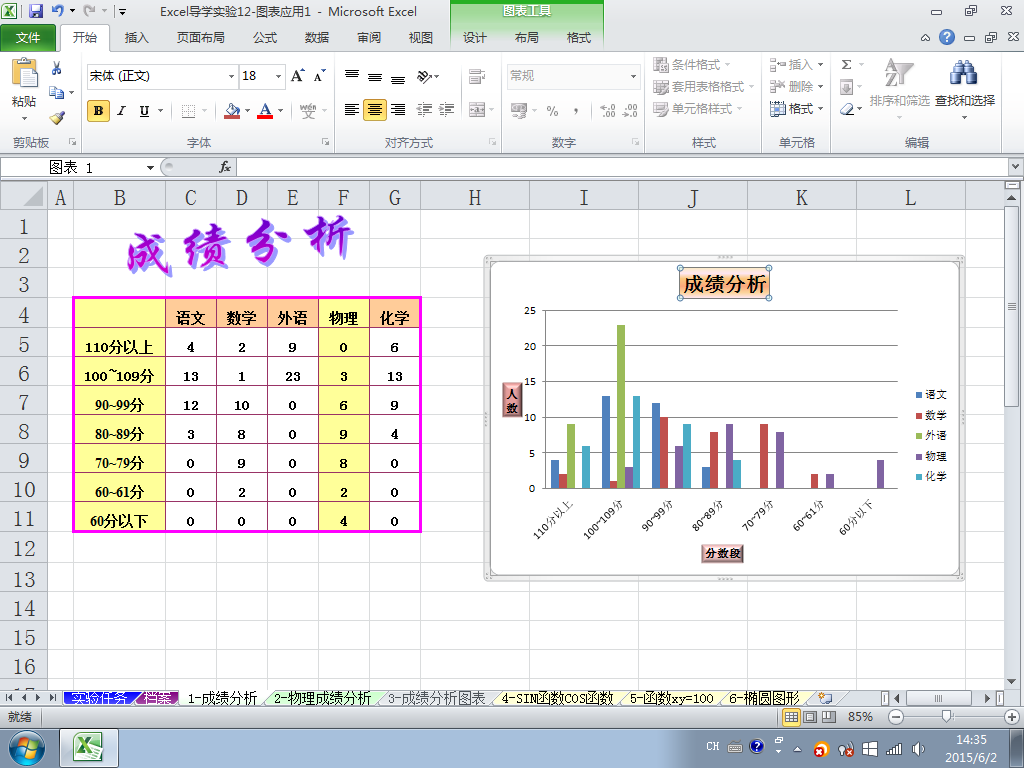The height and width of the screenshot is (768, 1024).
Task: Open the font size dropdown
Action: [x=278, y=76]
